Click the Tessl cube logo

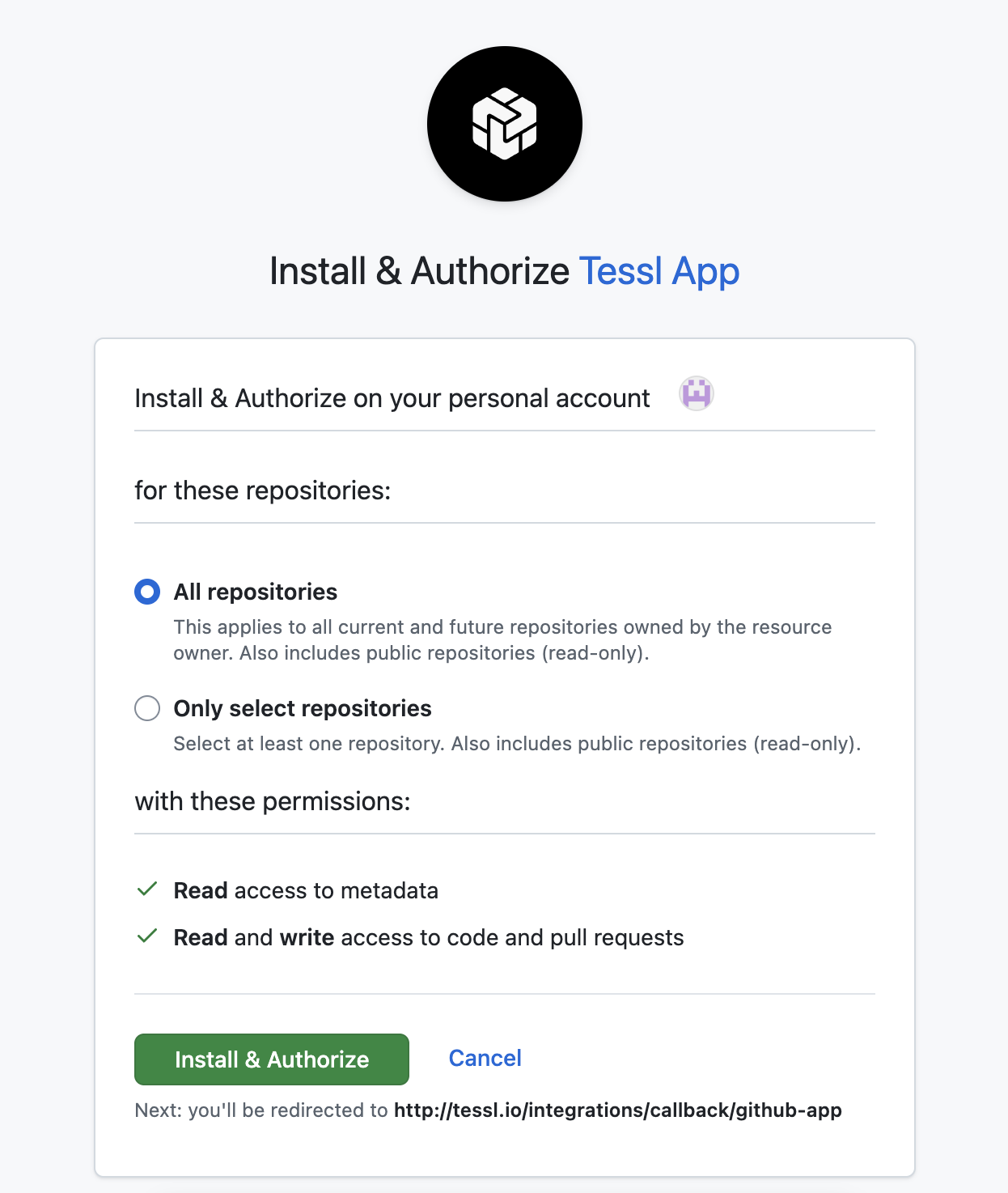(504, 124)
